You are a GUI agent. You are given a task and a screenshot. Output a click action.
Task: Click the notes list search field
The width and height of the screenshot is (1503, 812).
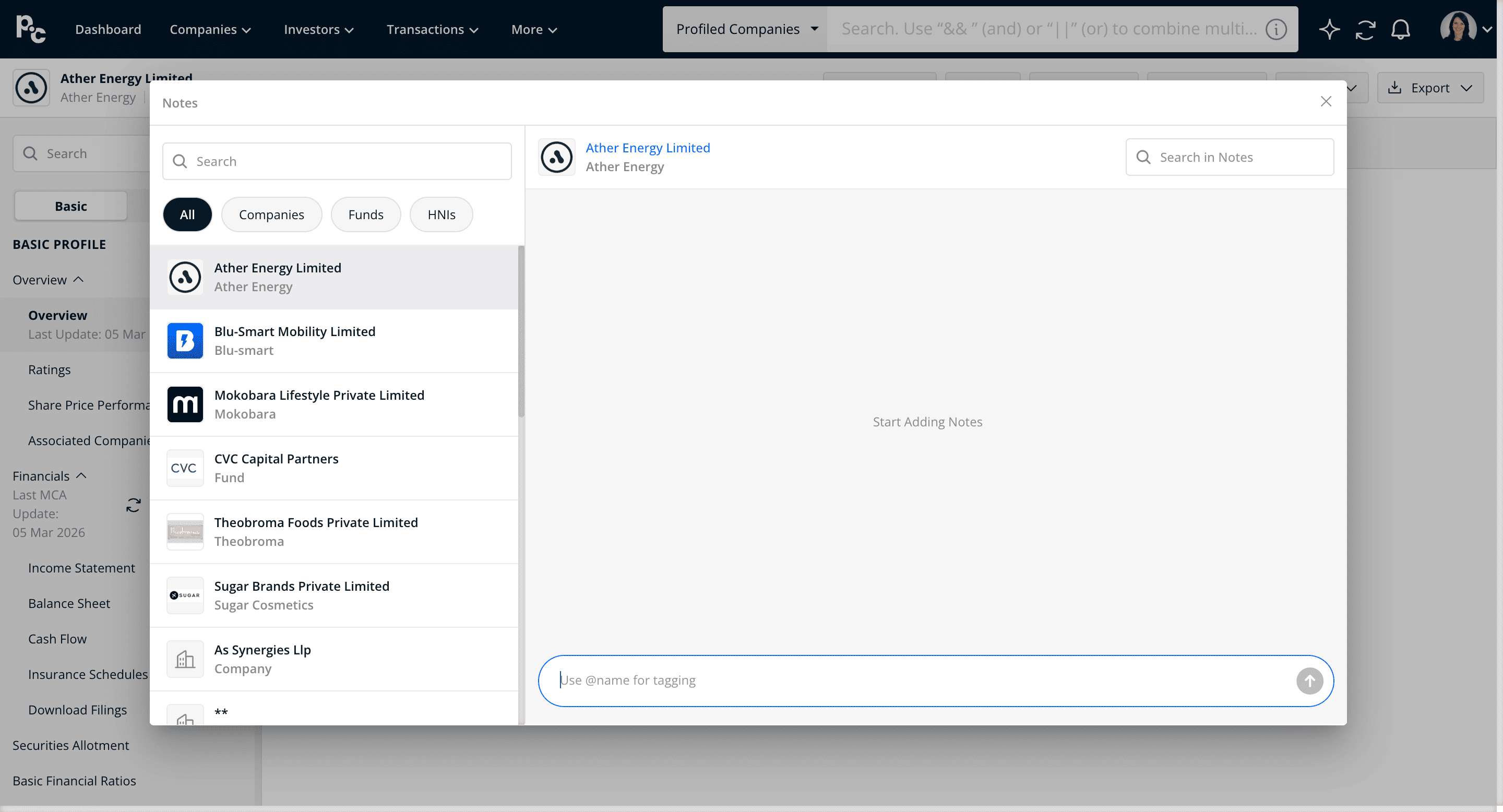(x=337, y=161)
